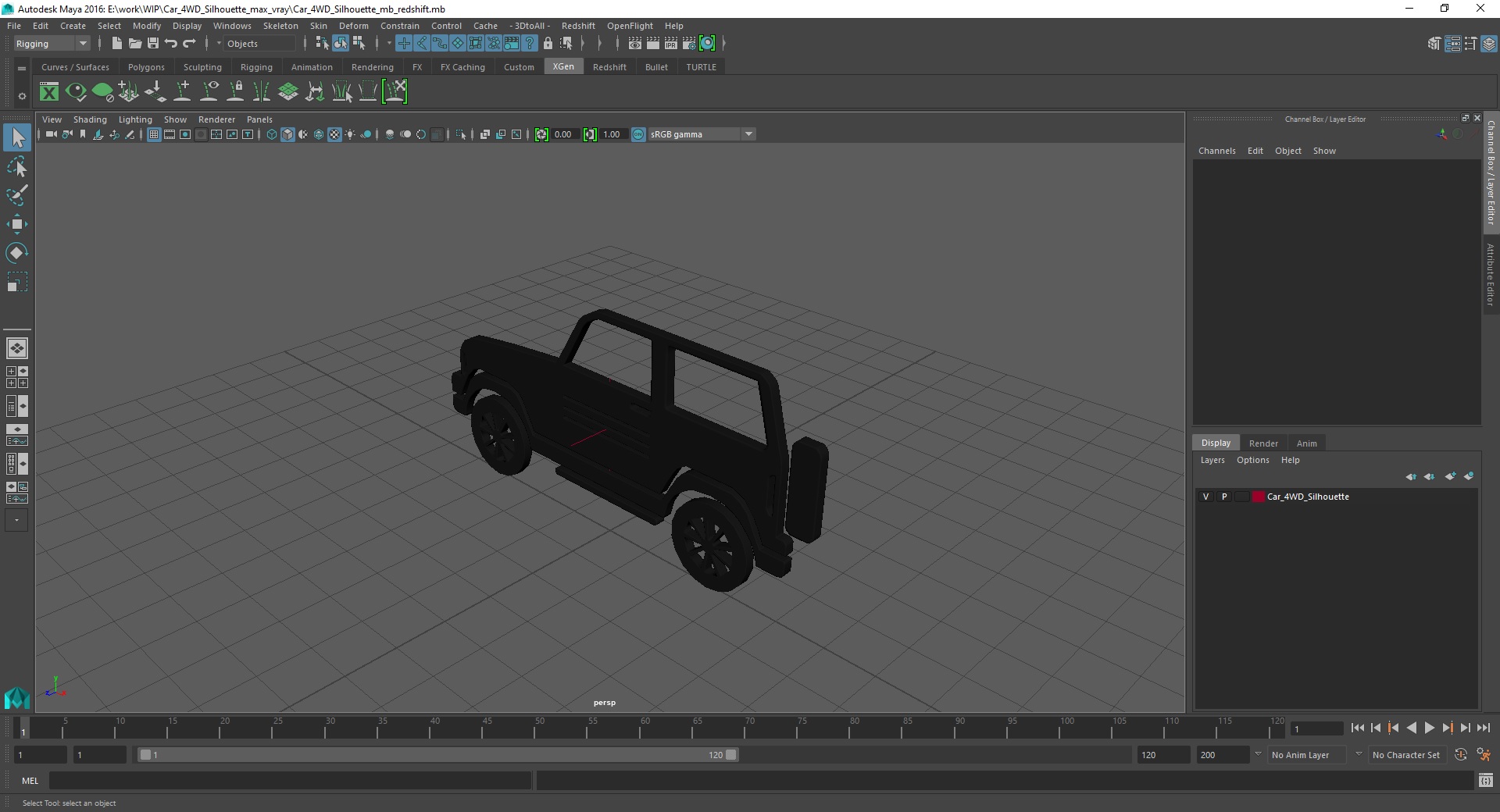
Task: Open the Attribute Editor side tab
Action: click(x=1491, y=274)
